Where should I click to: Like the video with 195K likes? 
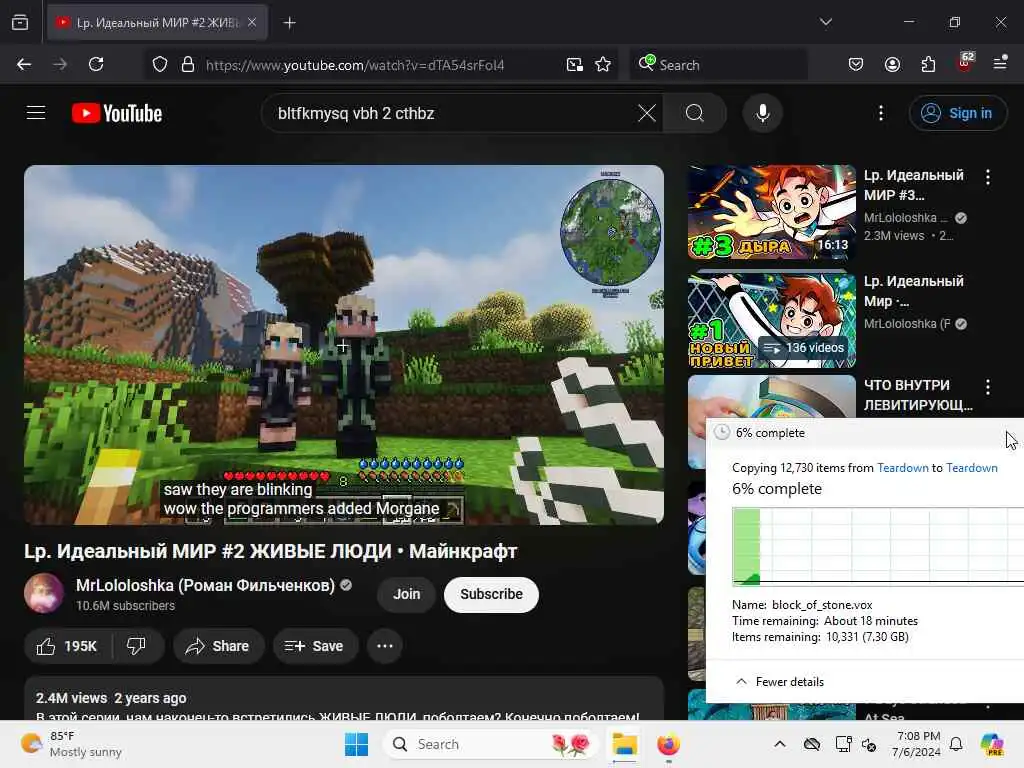coord(67,646)
